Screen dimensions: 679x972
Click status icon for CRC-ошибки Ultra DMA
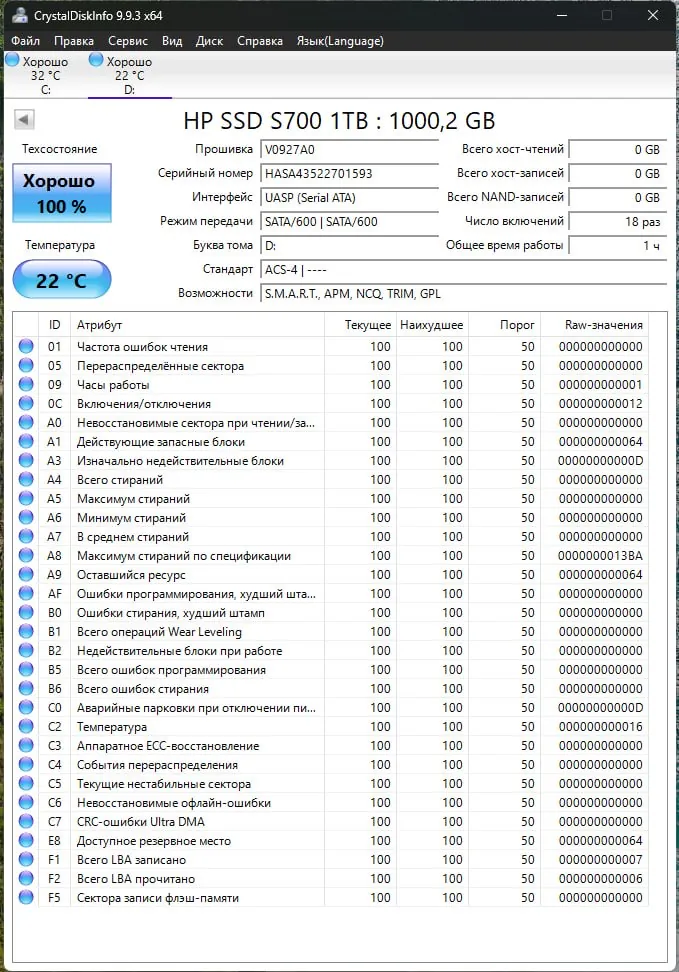tap(26, 821)
